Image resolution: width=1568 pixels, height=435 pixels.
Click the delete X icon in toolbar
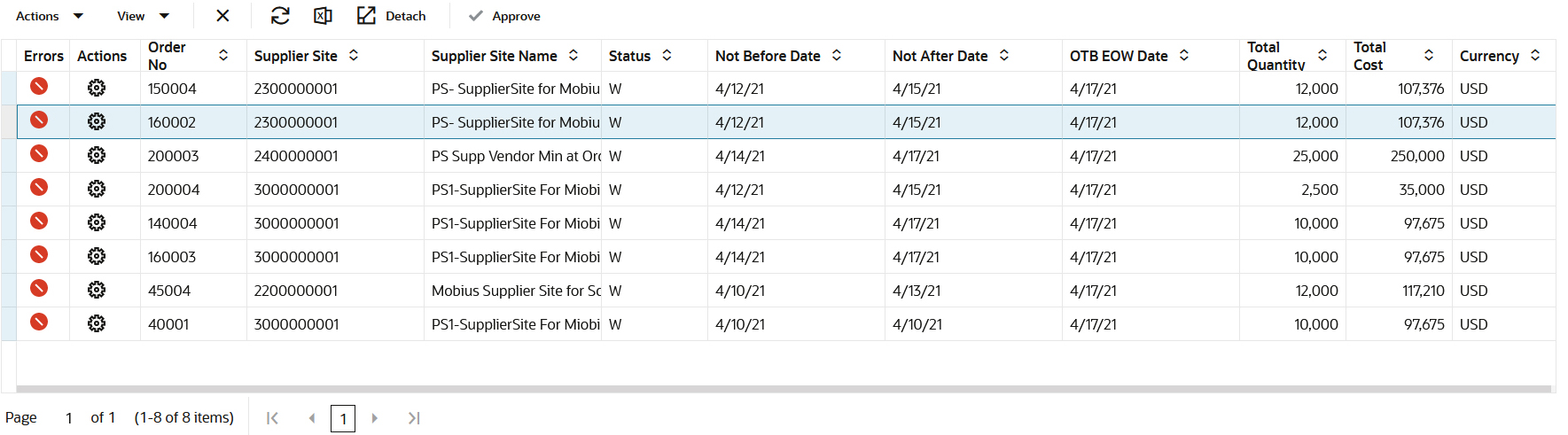point(222,16)
